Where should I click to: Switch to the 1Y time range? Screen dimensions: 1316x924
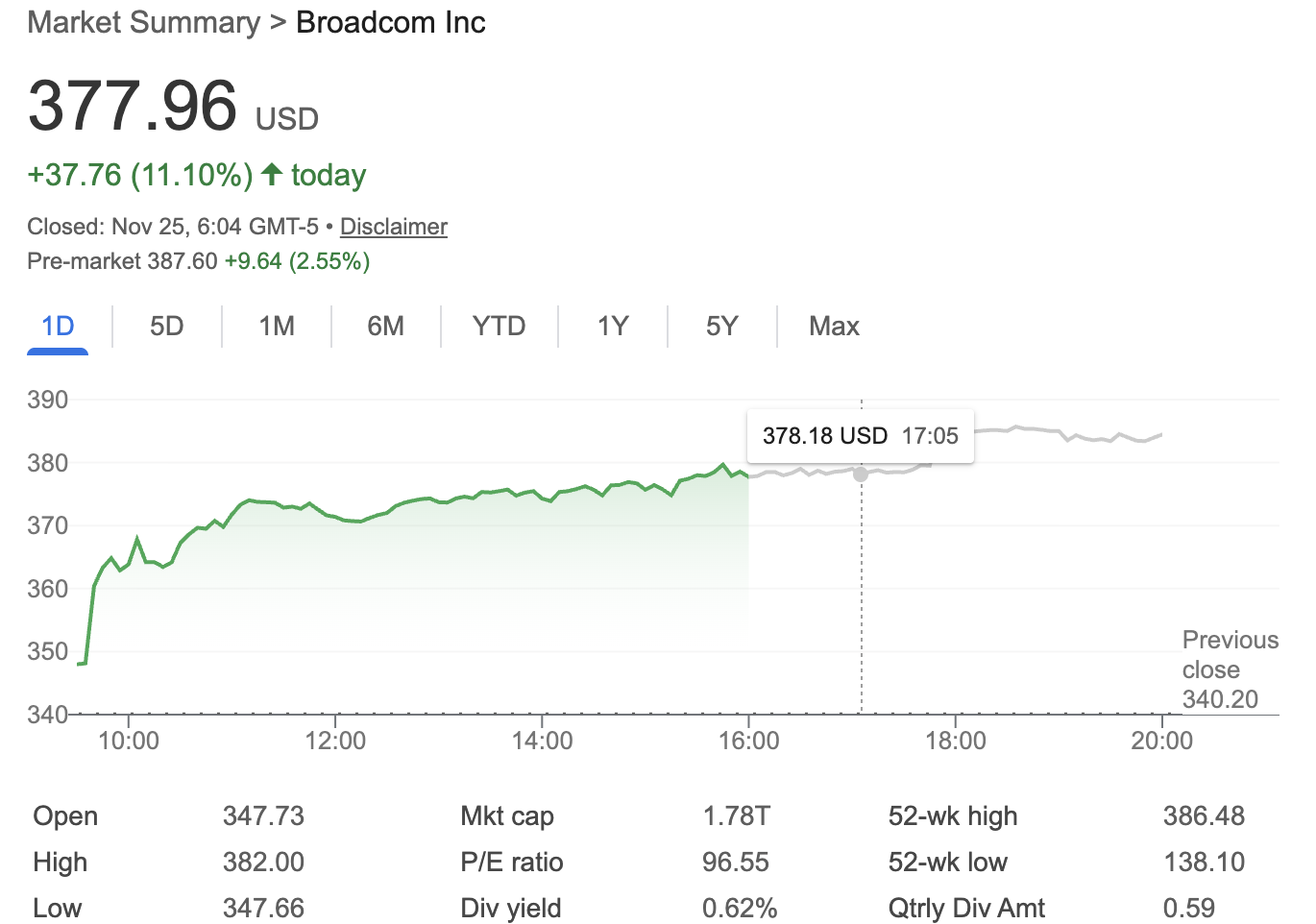pos(612,326)
